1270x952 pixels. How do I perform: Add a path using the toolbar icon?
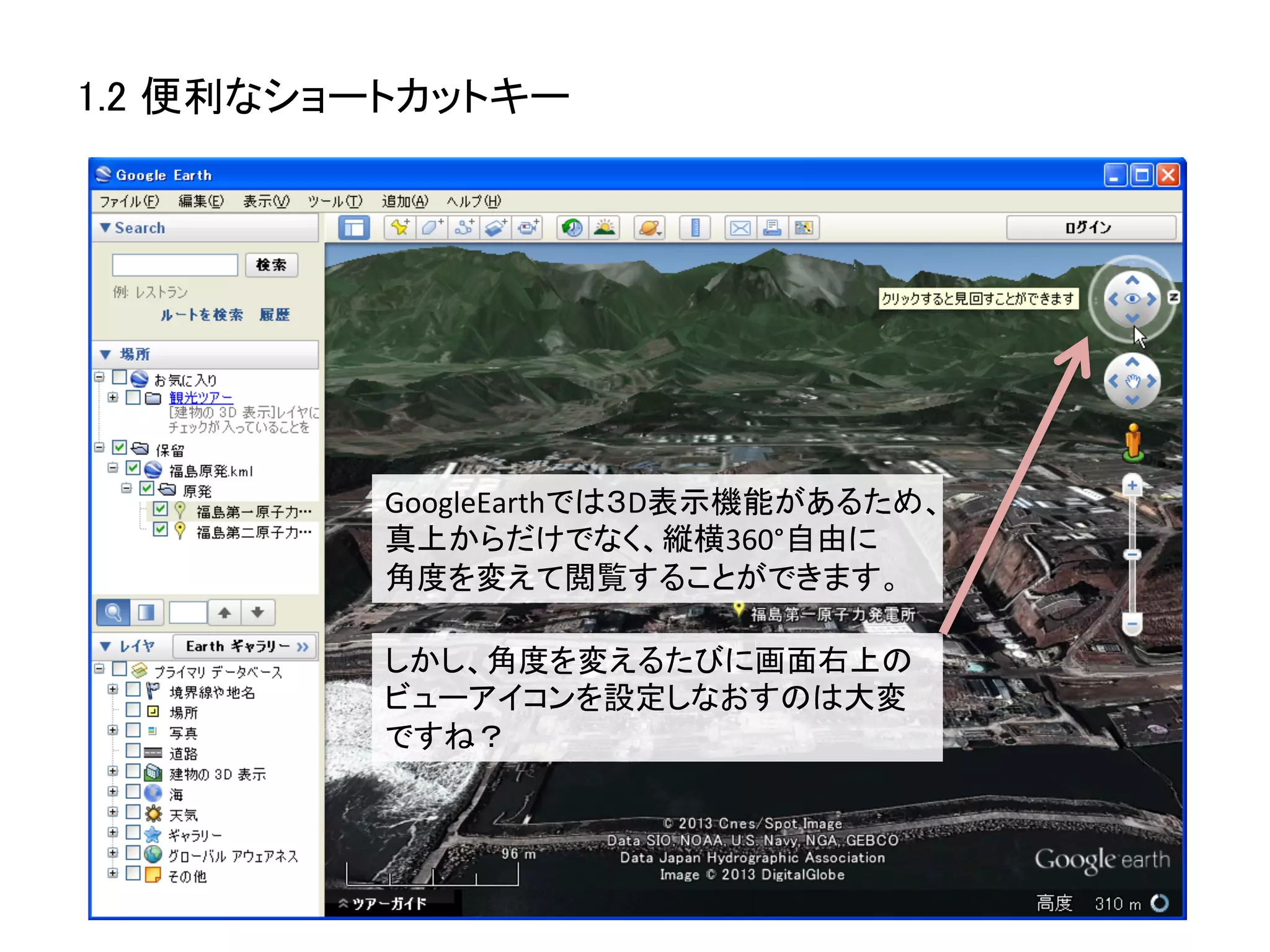(x=464, y=227)
